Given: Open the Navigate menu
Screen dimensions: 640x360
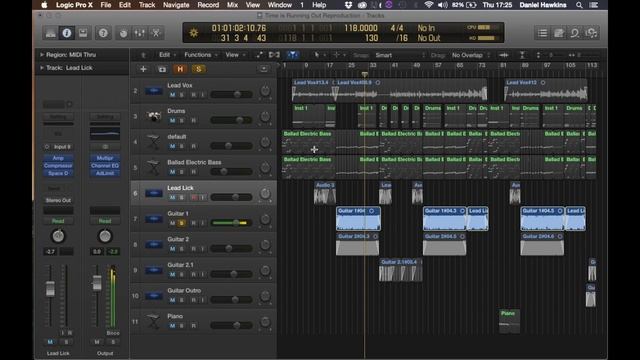Looking at the screenshot, I should click(x=176, y=5).
